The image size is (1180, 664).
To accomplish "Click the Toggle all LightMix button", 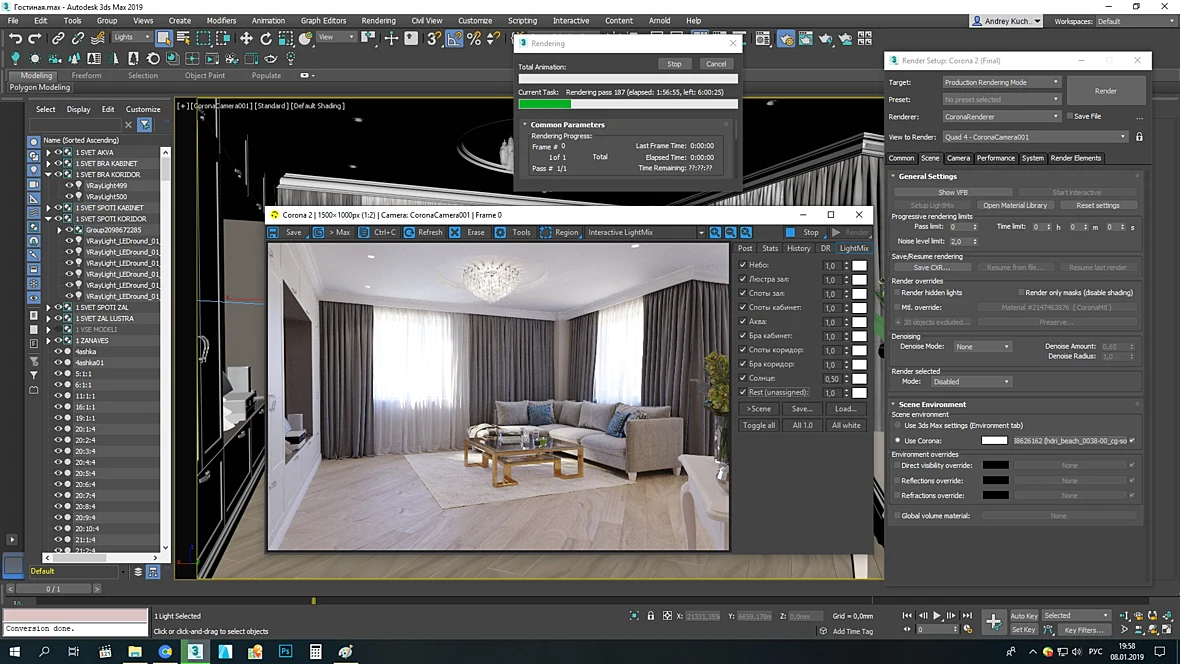I will pyautogui.click(x=759, y=425).
